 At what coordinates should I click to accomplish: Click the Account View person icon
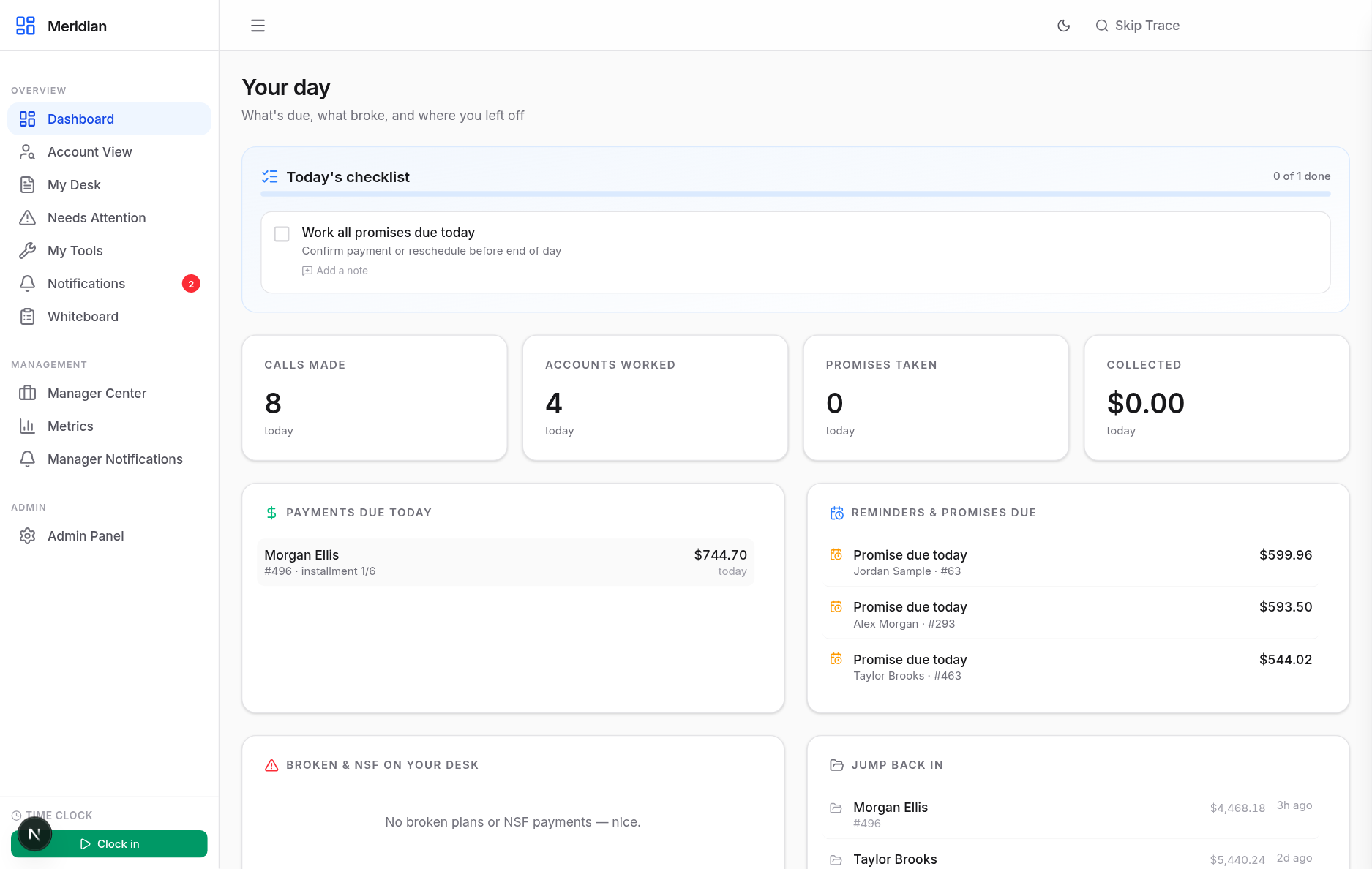point(27,151)
